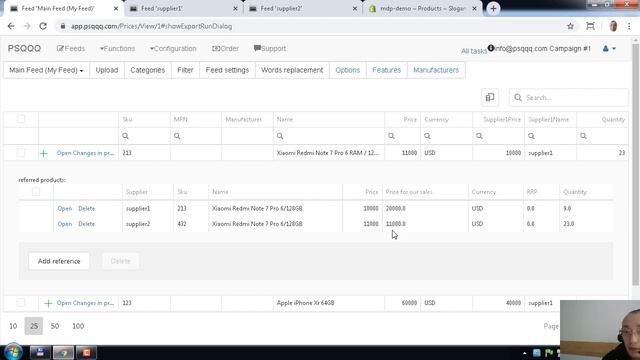The height and width of the screenshot is (360, 640).
Task: Reload the page with refresh icon
Action: tap(43, 26)
